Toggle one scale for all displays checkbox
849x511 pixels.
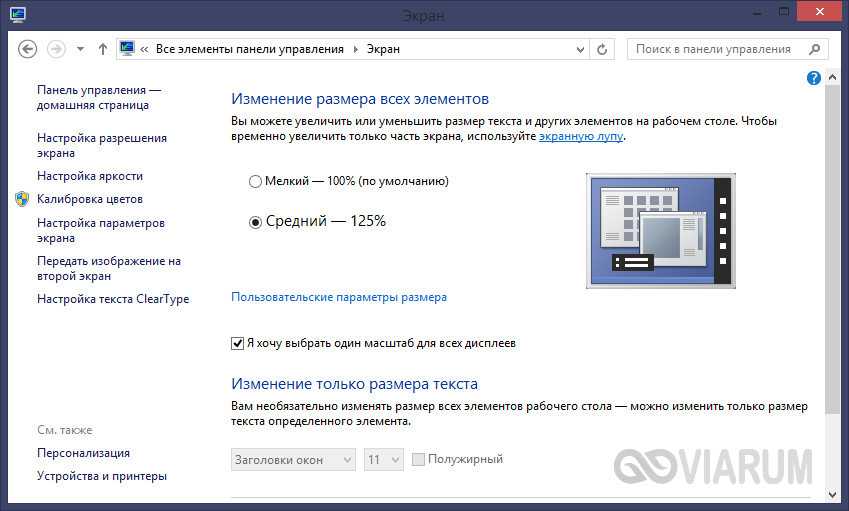(237, 343)
